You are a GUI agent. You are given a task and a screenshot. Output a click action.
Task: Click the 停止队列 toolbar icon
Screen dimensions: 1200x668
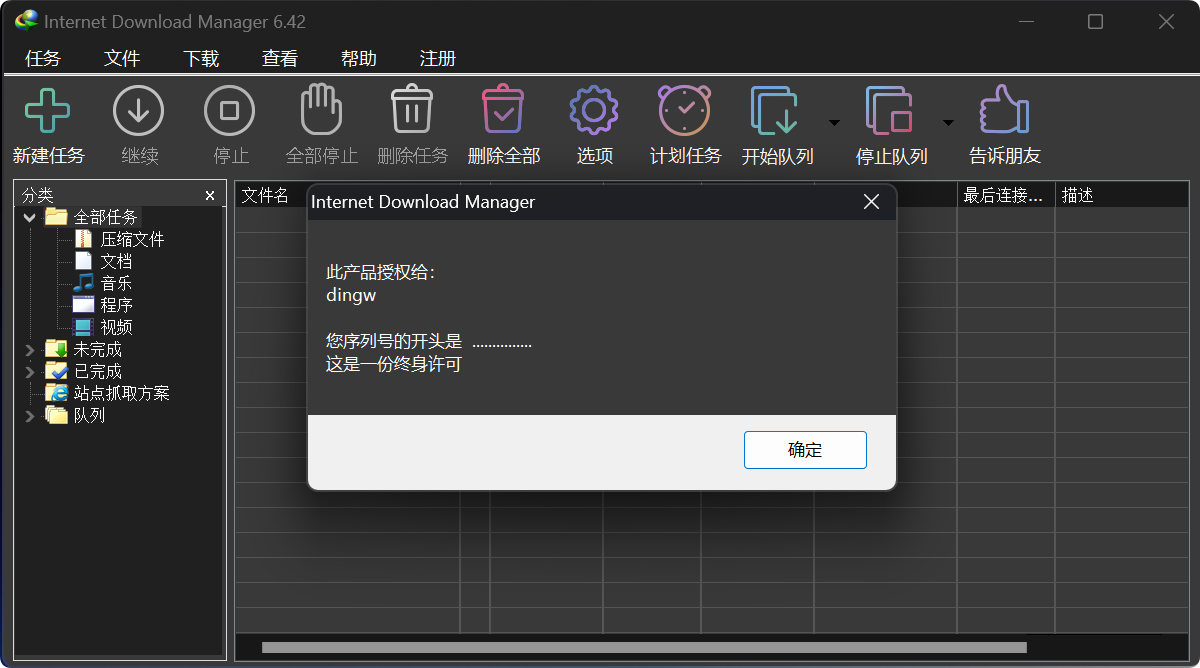pyautogui.click(x=889, y=110)
